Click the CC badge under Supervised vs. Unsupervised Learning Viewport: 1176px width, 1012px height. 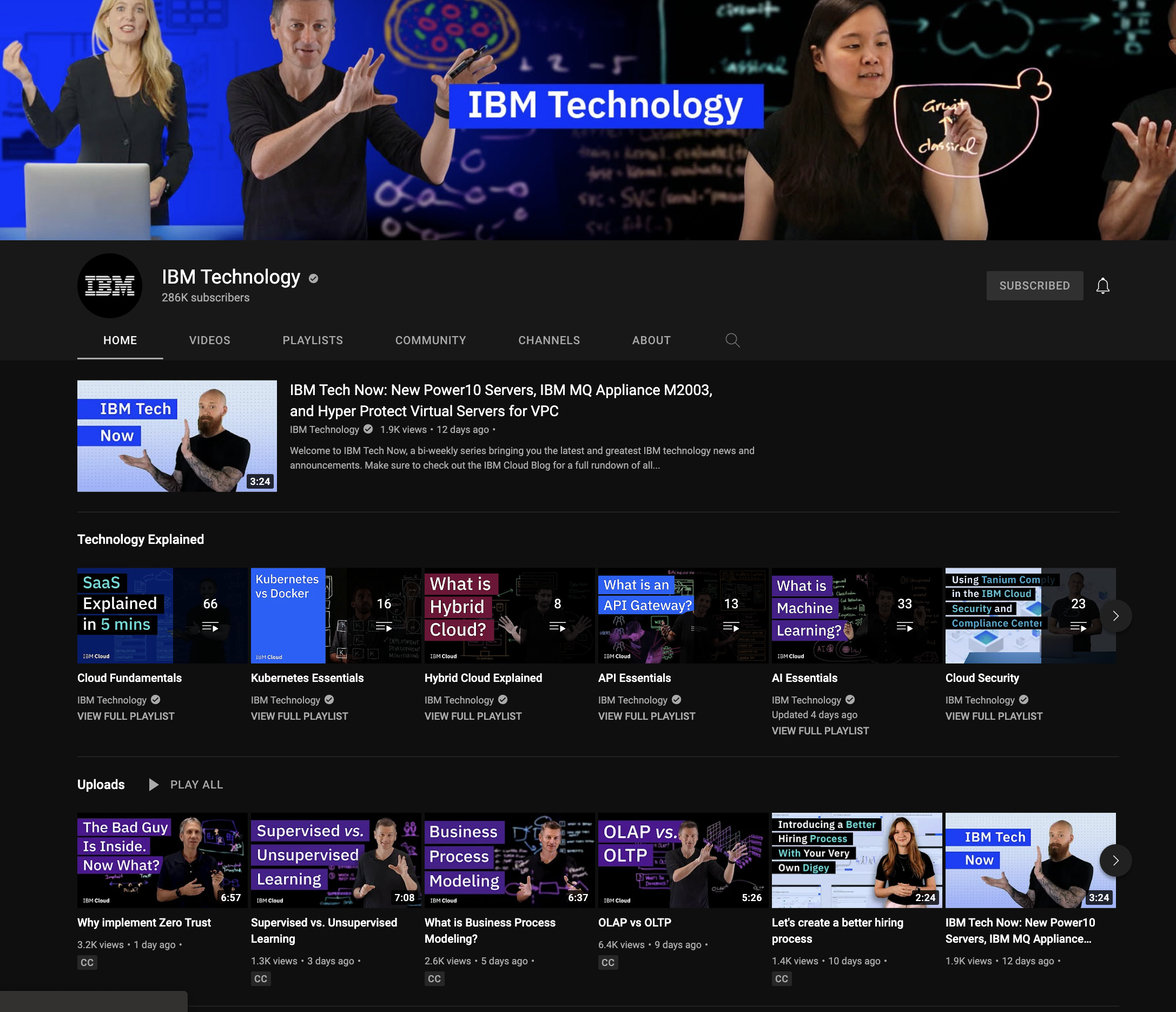point(261,979)
